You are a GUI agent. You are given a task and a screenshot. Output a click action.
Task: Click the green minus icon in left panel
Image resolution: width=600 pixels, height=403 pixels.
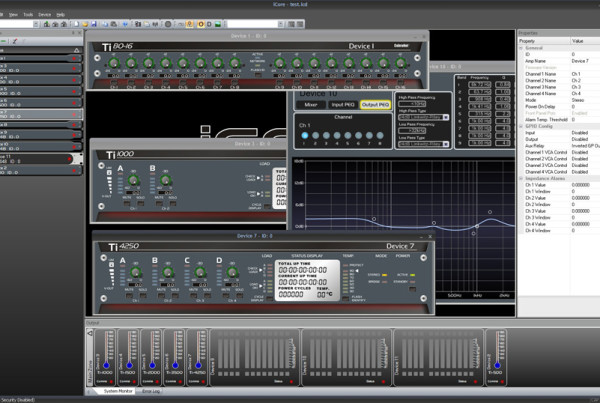pyautogui.click(x=3, y=41)
